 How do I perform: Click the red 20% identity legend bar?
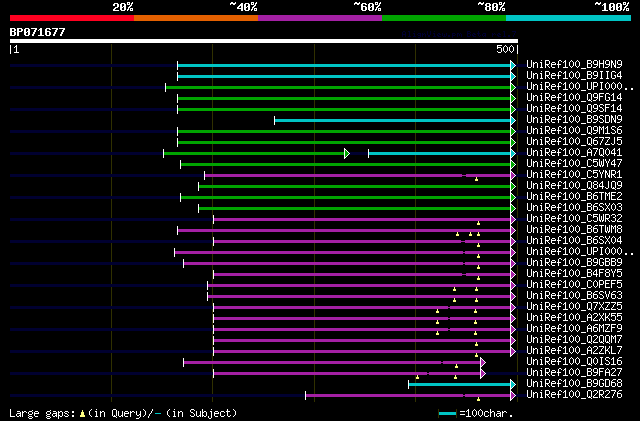click(72, 18)
